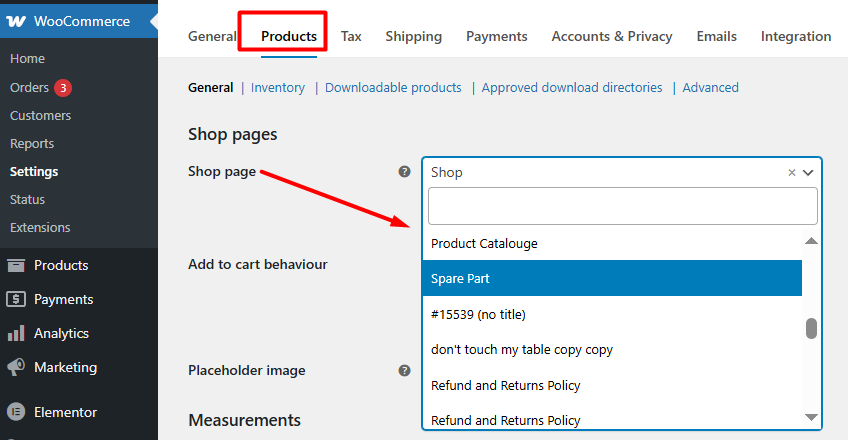Screen dimensions: 848x440
Task: Open the Elementor sidebar menu label
Action: coord(65,412)
